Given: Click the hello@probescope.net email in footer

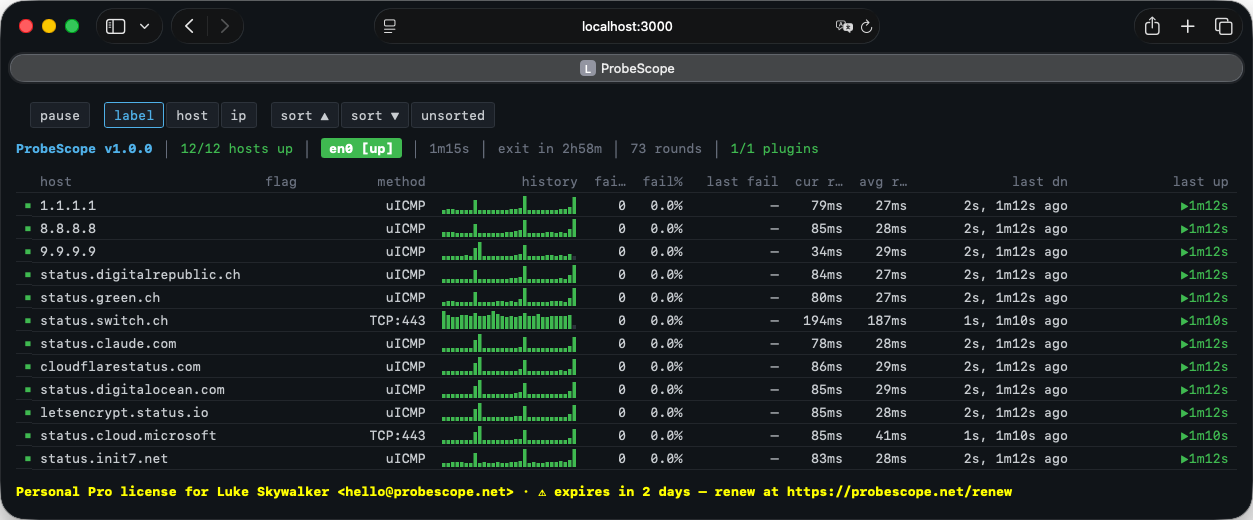Looking at the screenshot, I should tap(425, 492).
